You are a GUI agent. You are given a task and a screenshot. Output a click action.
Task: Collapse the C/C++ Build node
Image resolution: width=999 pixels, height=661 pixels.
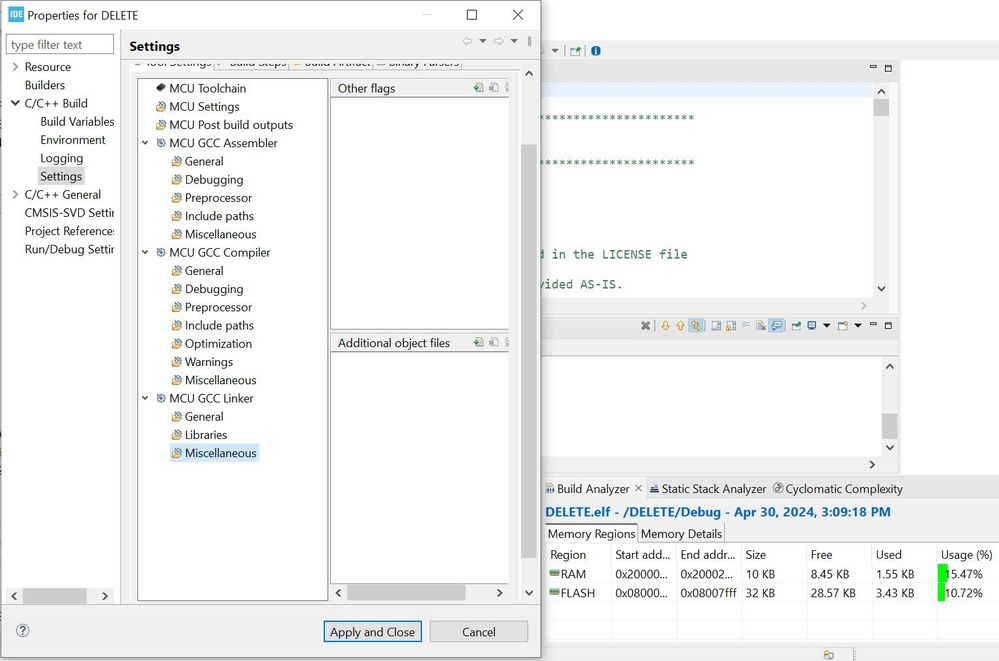tap(15, 103)
